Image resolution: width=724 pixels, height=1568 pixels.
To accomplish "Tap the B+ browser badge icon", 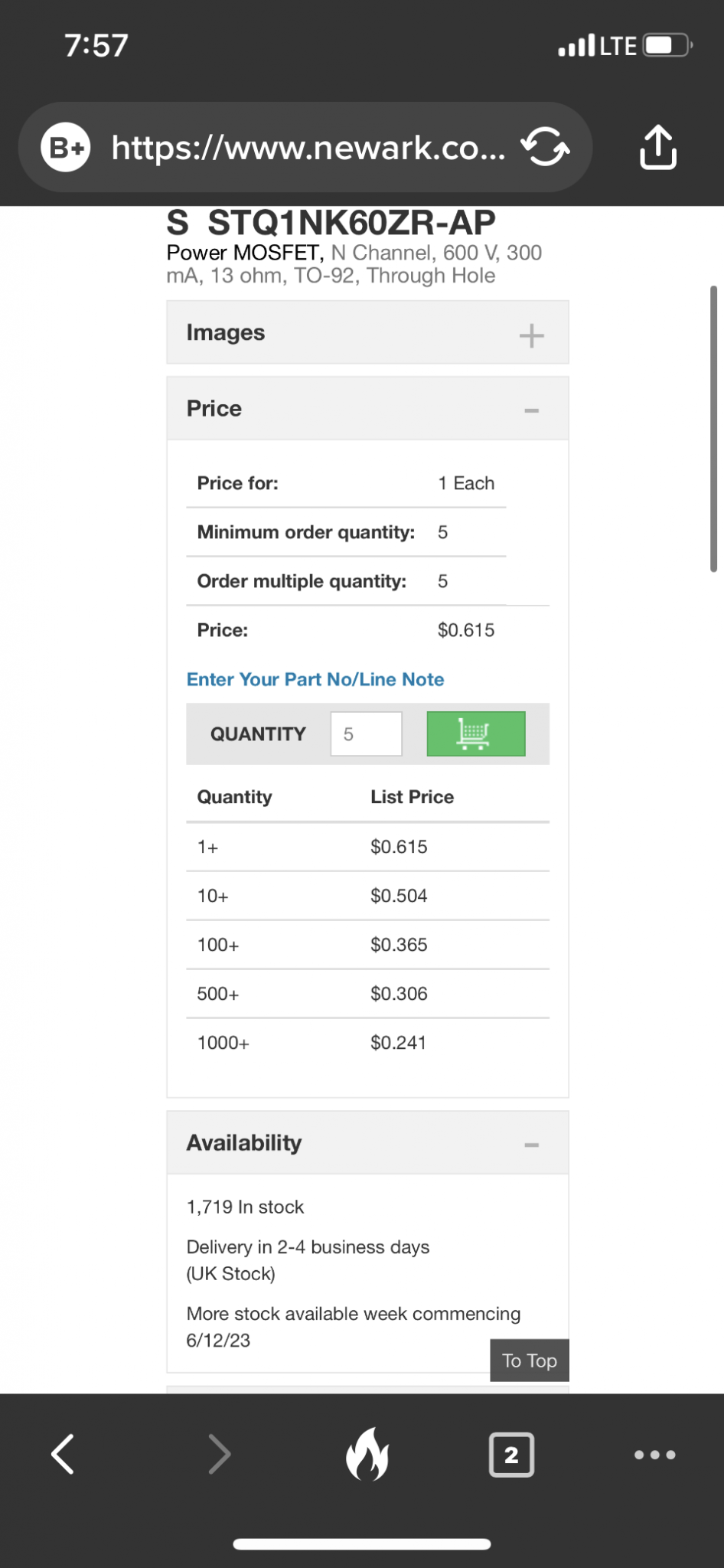I will [66, 147].
